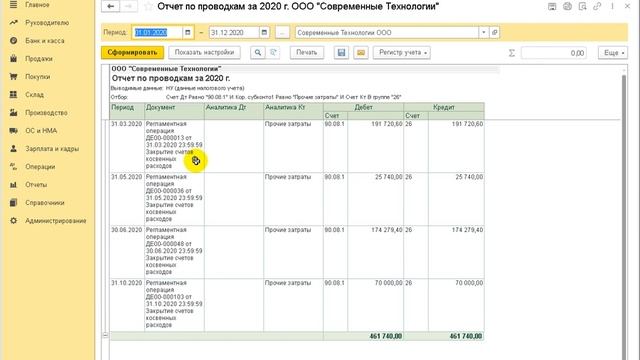The width and height of the screenshot is (640, 360).
Task: Select the Покупки menu item
Action: (x=38, y=77)
